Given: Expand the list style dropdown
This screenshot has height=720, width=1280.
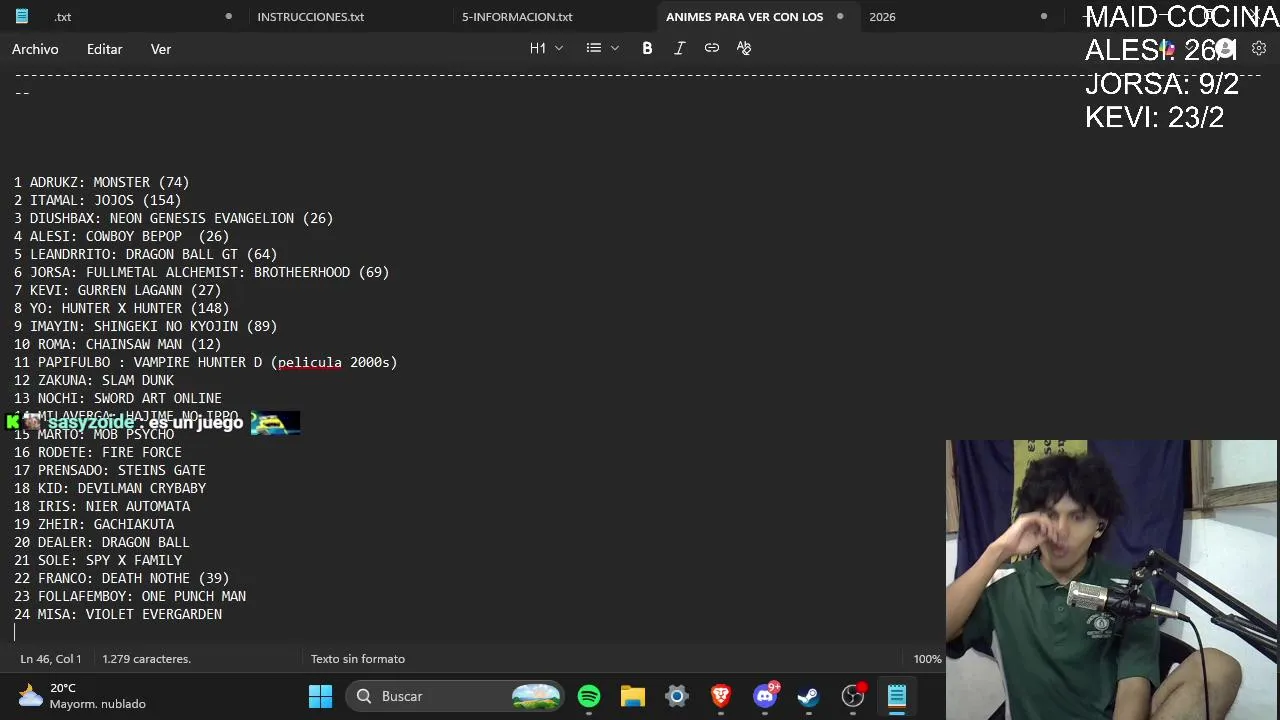Looking at the screenshot, I should tap(603, 48).
